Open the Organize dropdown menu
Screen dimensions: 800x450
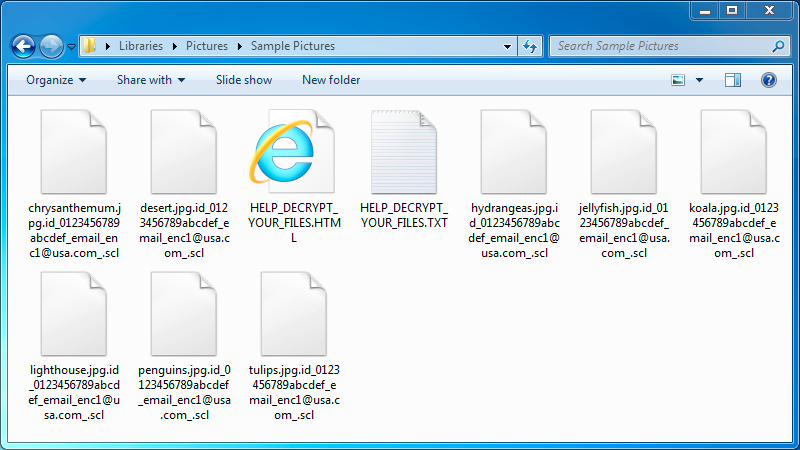click(x=56, y=80)
